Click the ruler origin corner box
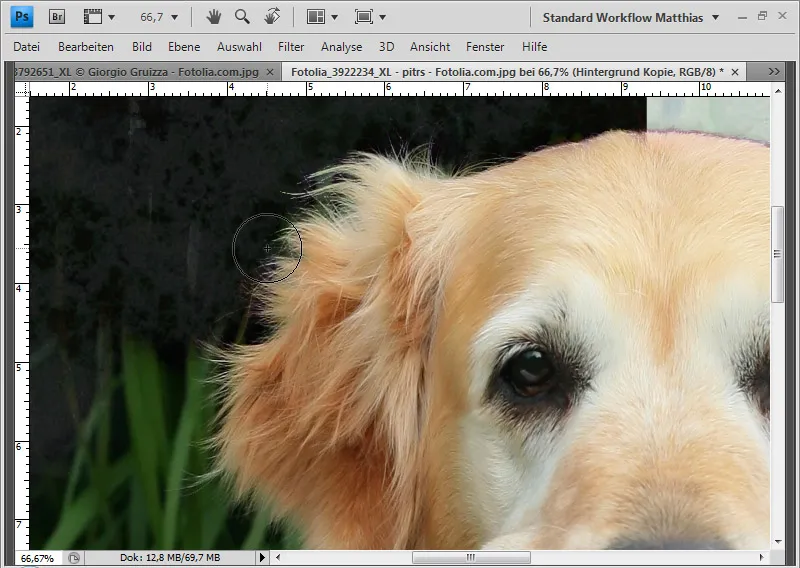This screenshot has width=800, height=568. (22, 89)
